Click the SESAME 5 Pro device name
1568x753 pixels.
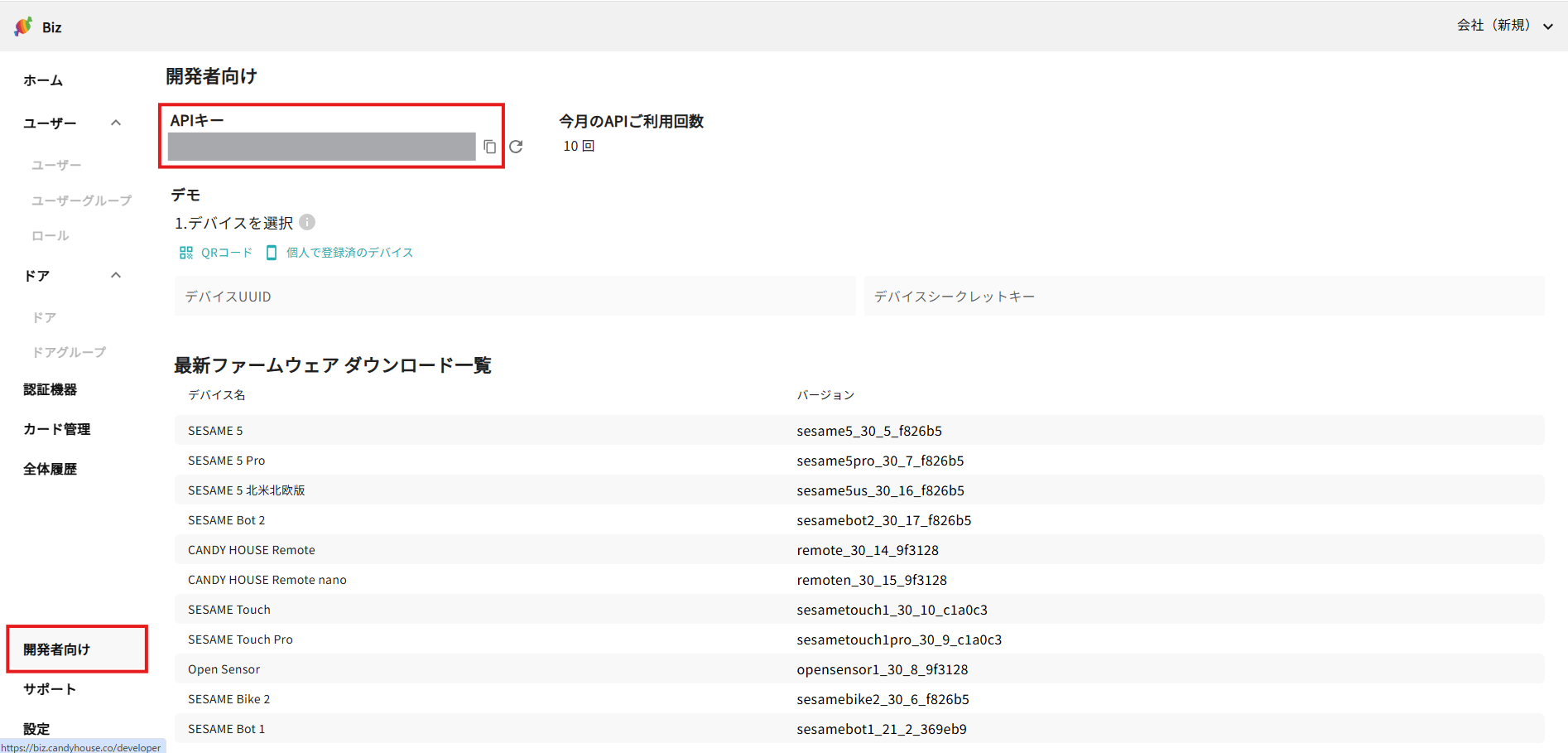[226, 461]
